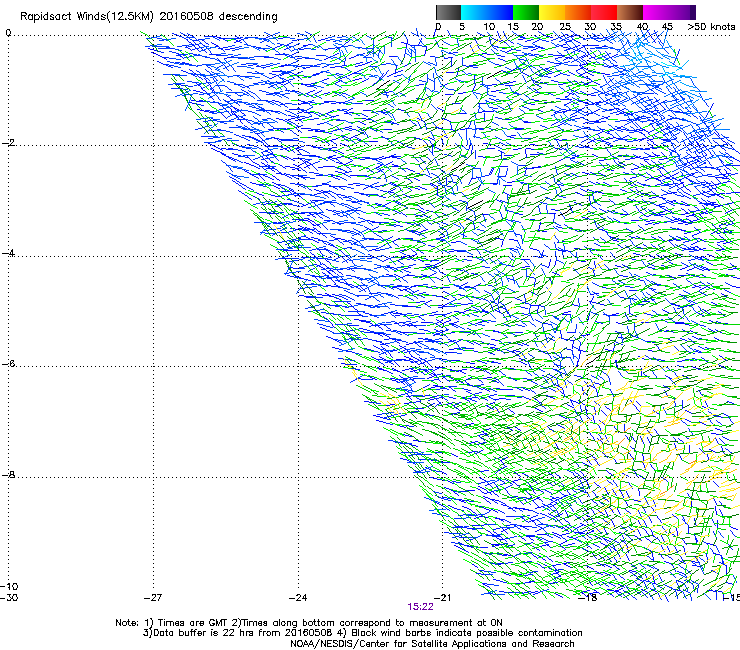The image size is (740, 650).
Task: Click the purple '15:22' overpass time label
Action: coord(420,607)
